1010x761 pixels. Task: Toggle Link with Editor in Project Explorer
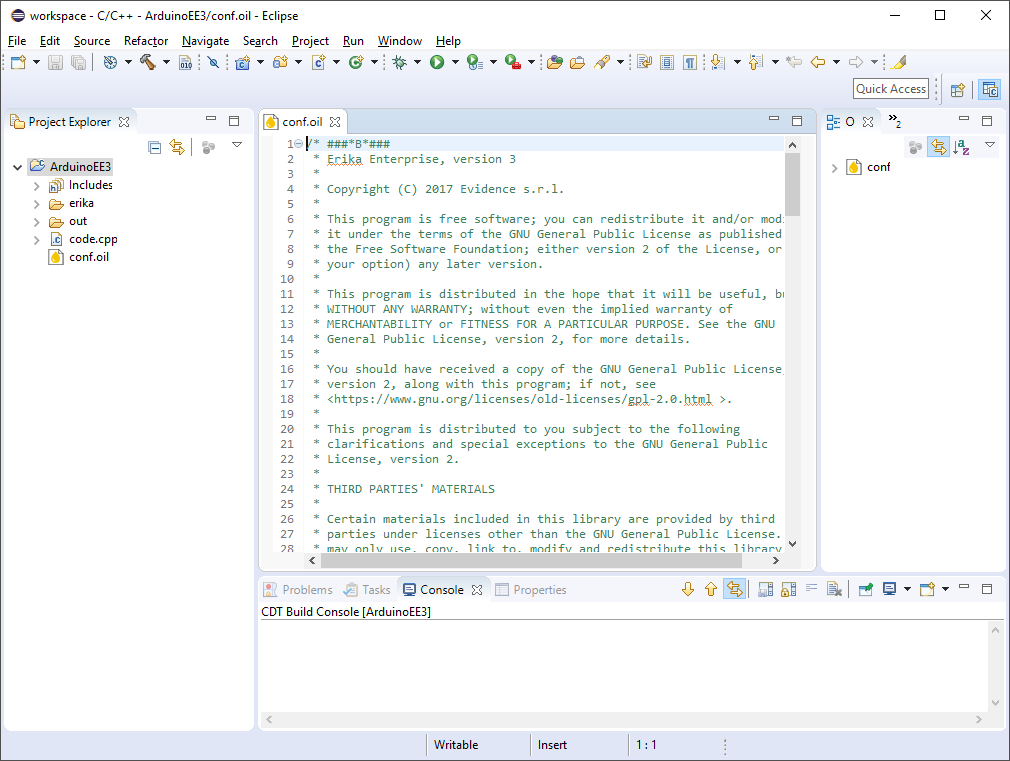(176, 148)
